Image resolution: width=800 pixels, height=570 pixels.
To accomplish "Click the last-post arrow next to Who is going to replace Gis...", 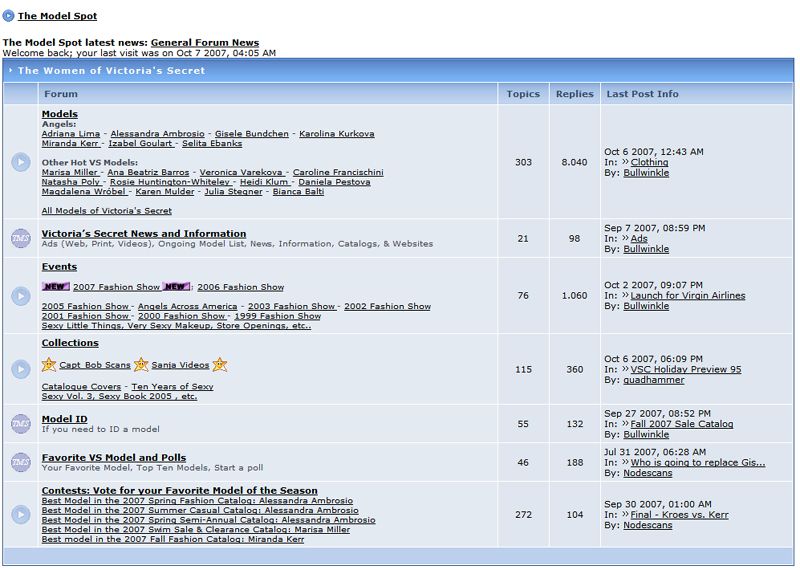I will pyautogui.click(x=625, y=462).
